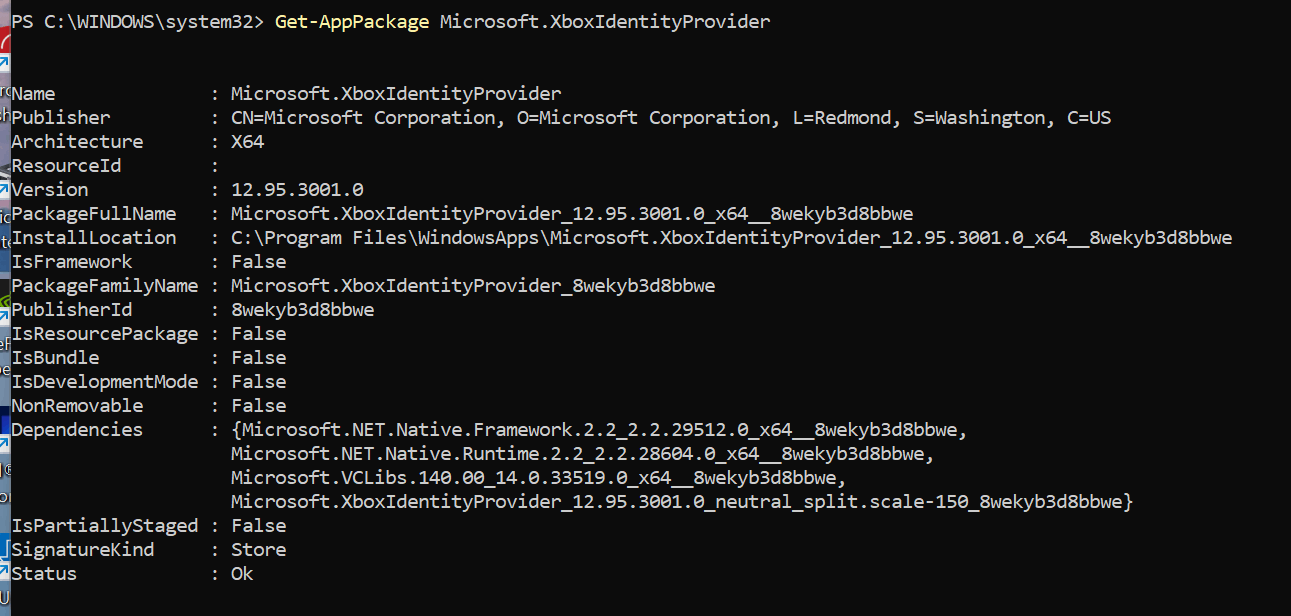Image resolution: width=1291 pixels, height=616 pixels.
Task: Click the PublisherId value 8wekyb3d8bbwe
Action: pyautogui.click(x=302, y=310)
